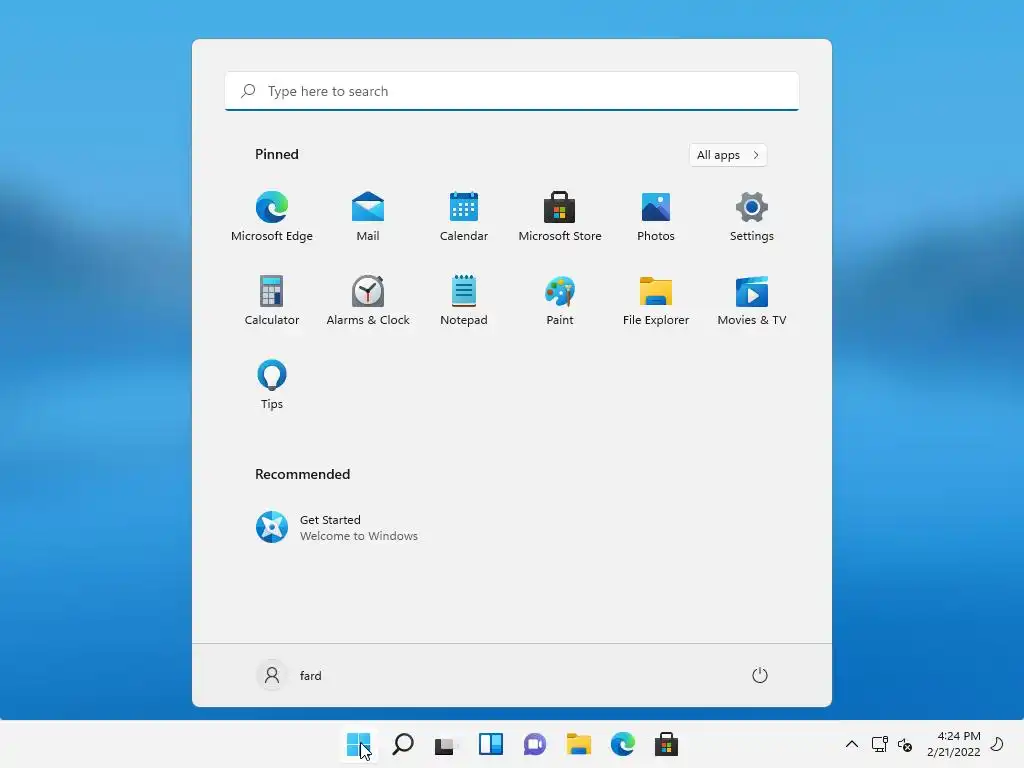
Task: Open Task View on the taskbar
Action: click(x=446, y=744)
